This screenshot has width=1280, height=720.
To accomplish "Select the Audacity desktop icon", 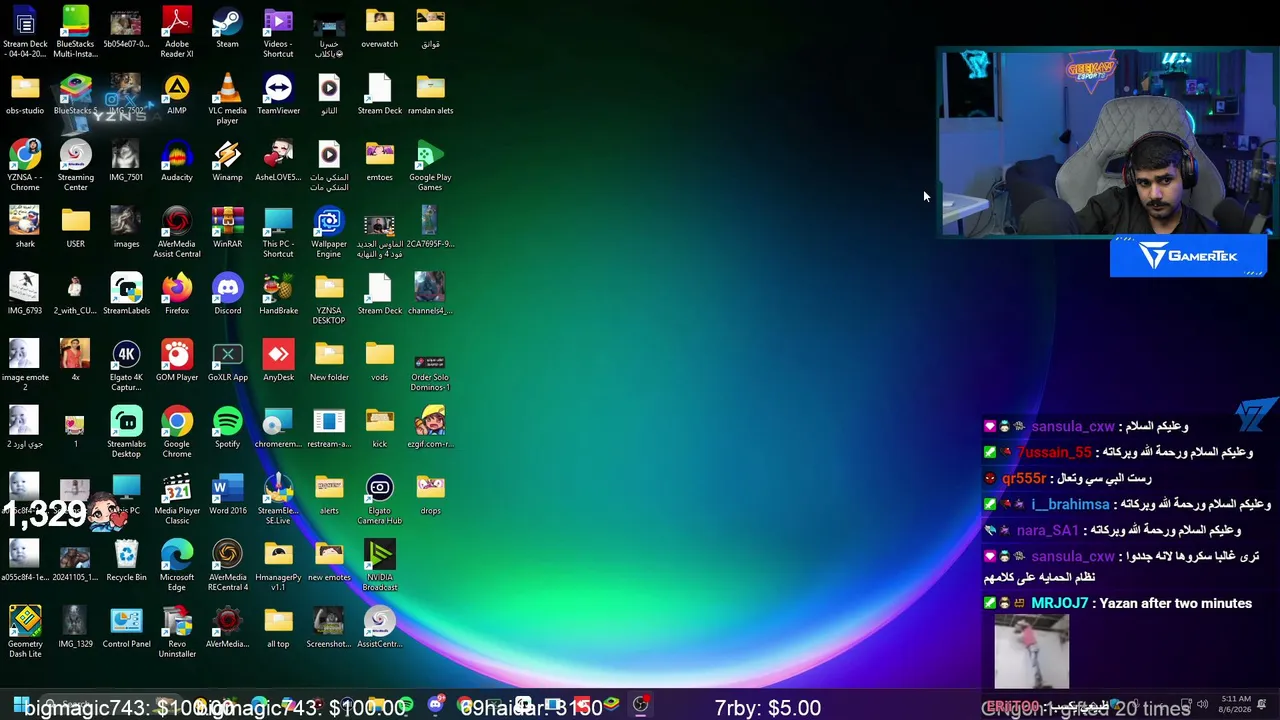I will click(177, 161).
